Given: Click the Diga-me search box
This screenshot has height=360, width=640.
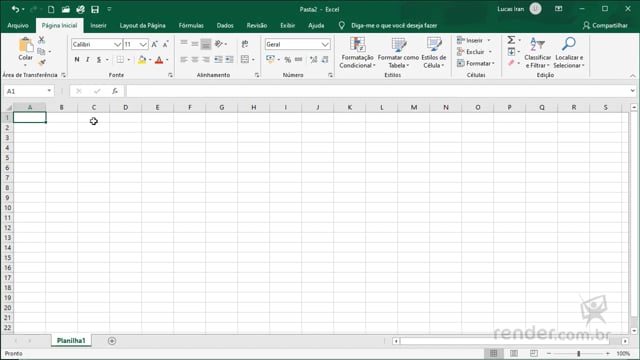Looking at the screenshot, I should (393, 25).
